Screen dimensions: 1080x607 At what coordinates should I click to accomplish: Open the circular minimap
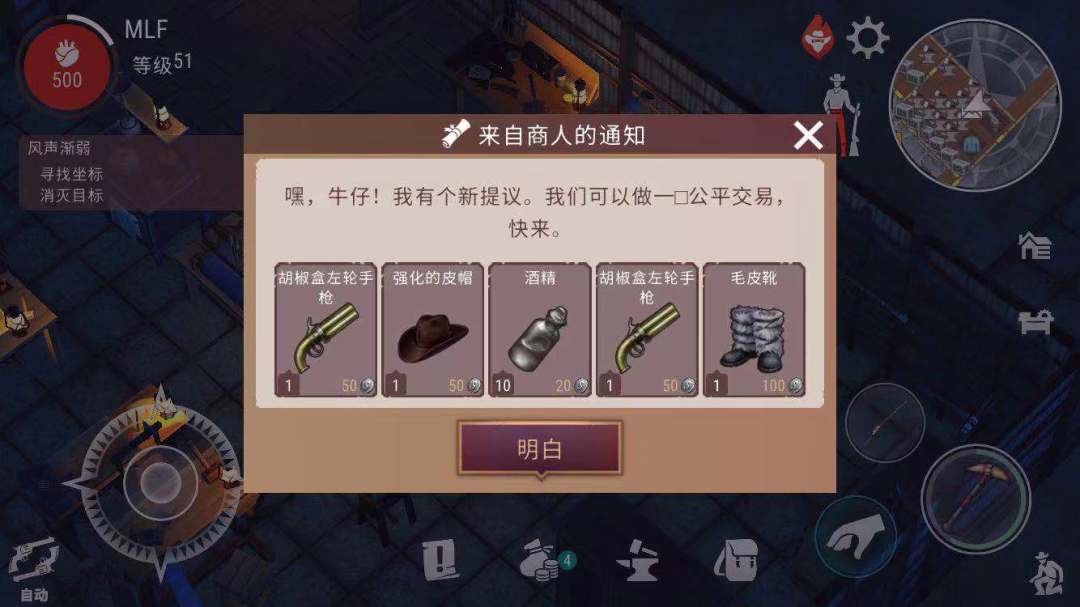tap(975, 105)
